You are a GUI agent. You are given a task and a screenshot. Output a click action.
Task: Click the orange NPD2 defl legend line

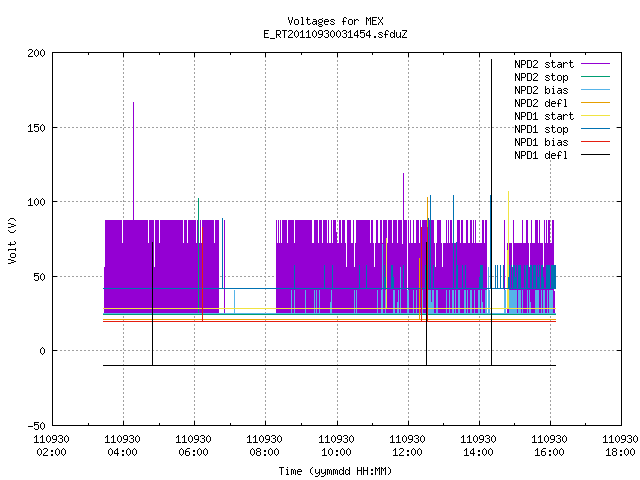tap(595, 102)
